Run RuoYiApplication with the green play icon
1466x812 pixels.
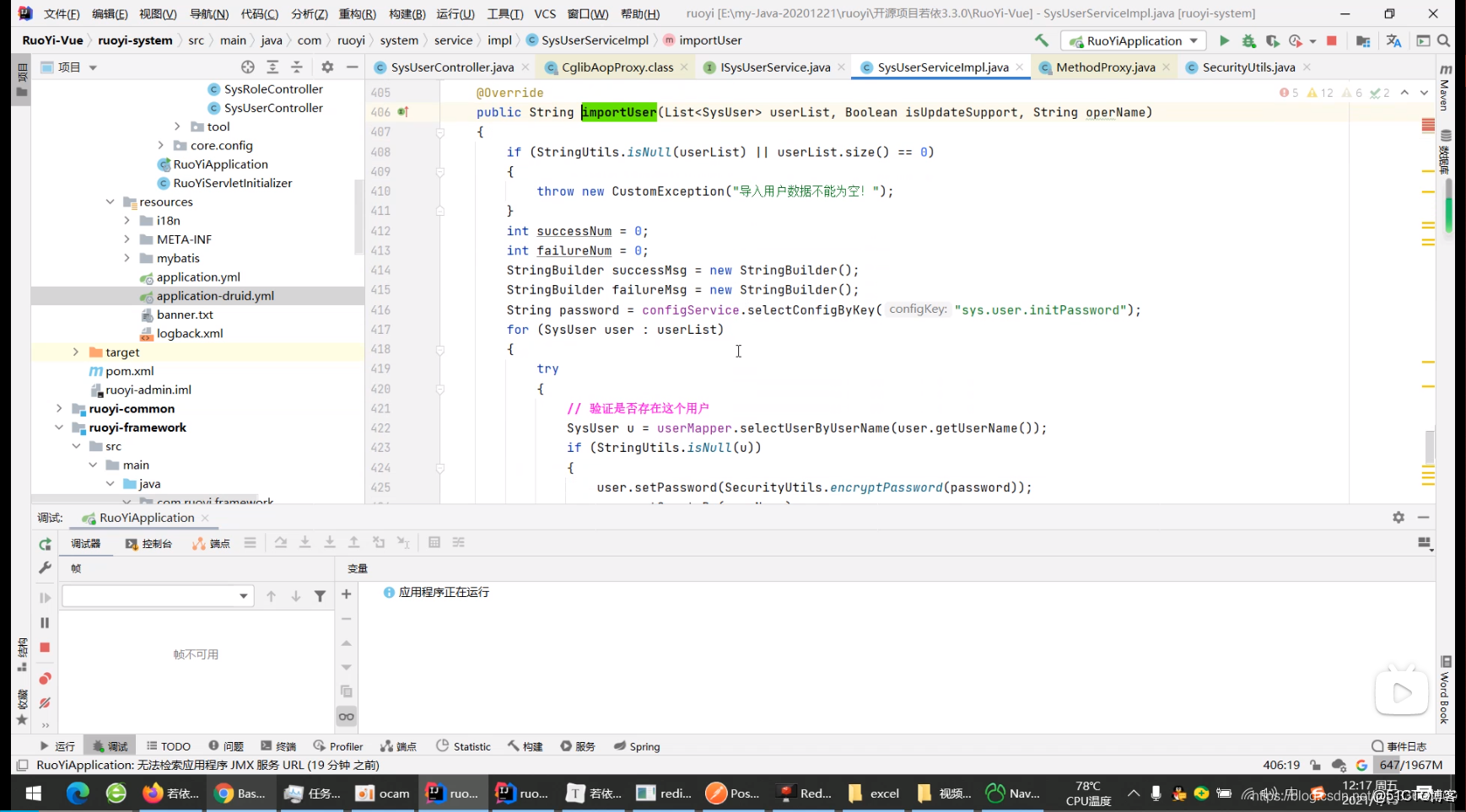click(1225, 40)
